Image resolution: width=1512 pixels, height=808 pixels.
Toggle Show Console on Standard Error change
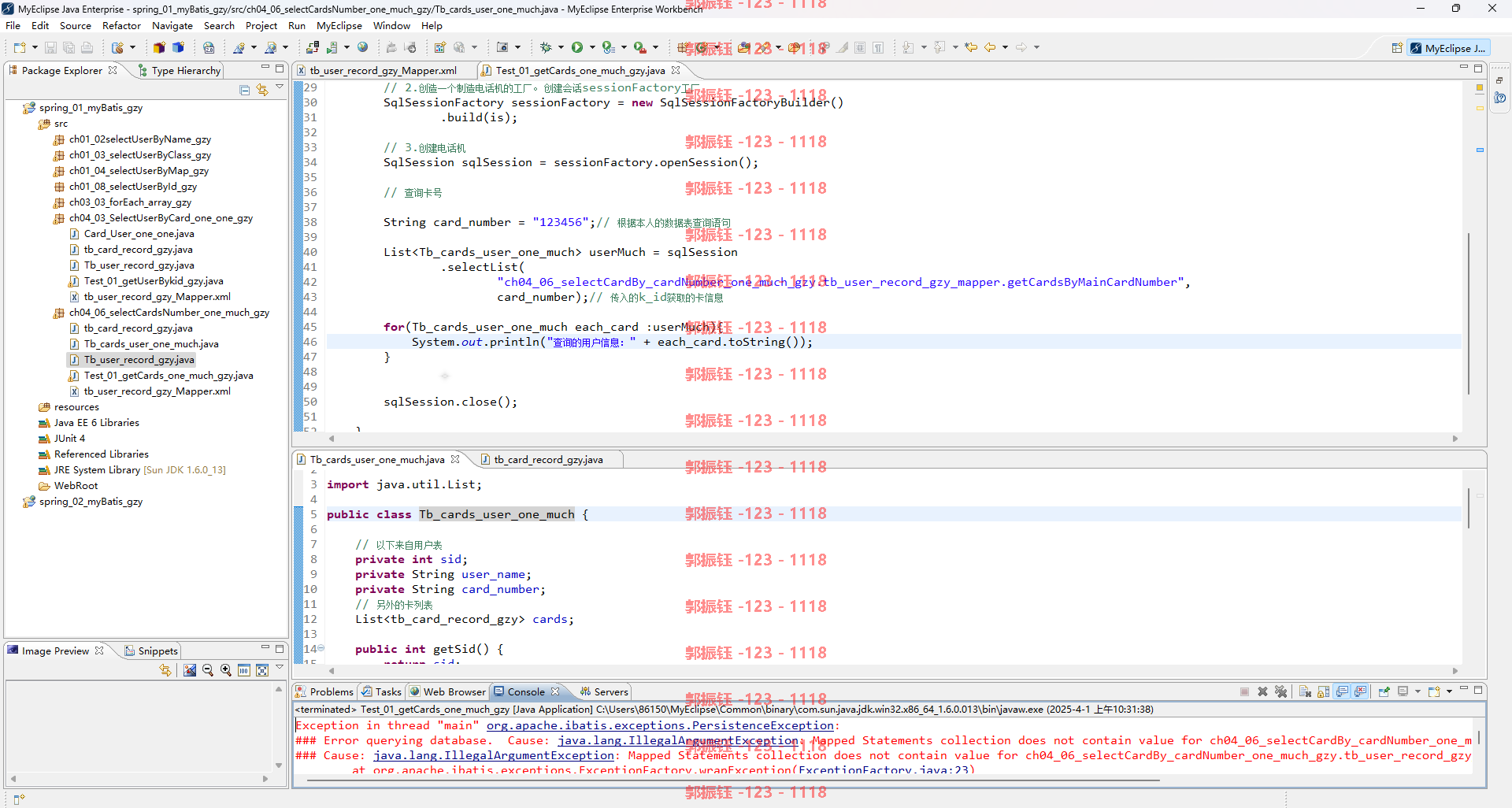tap(1361, 691)
